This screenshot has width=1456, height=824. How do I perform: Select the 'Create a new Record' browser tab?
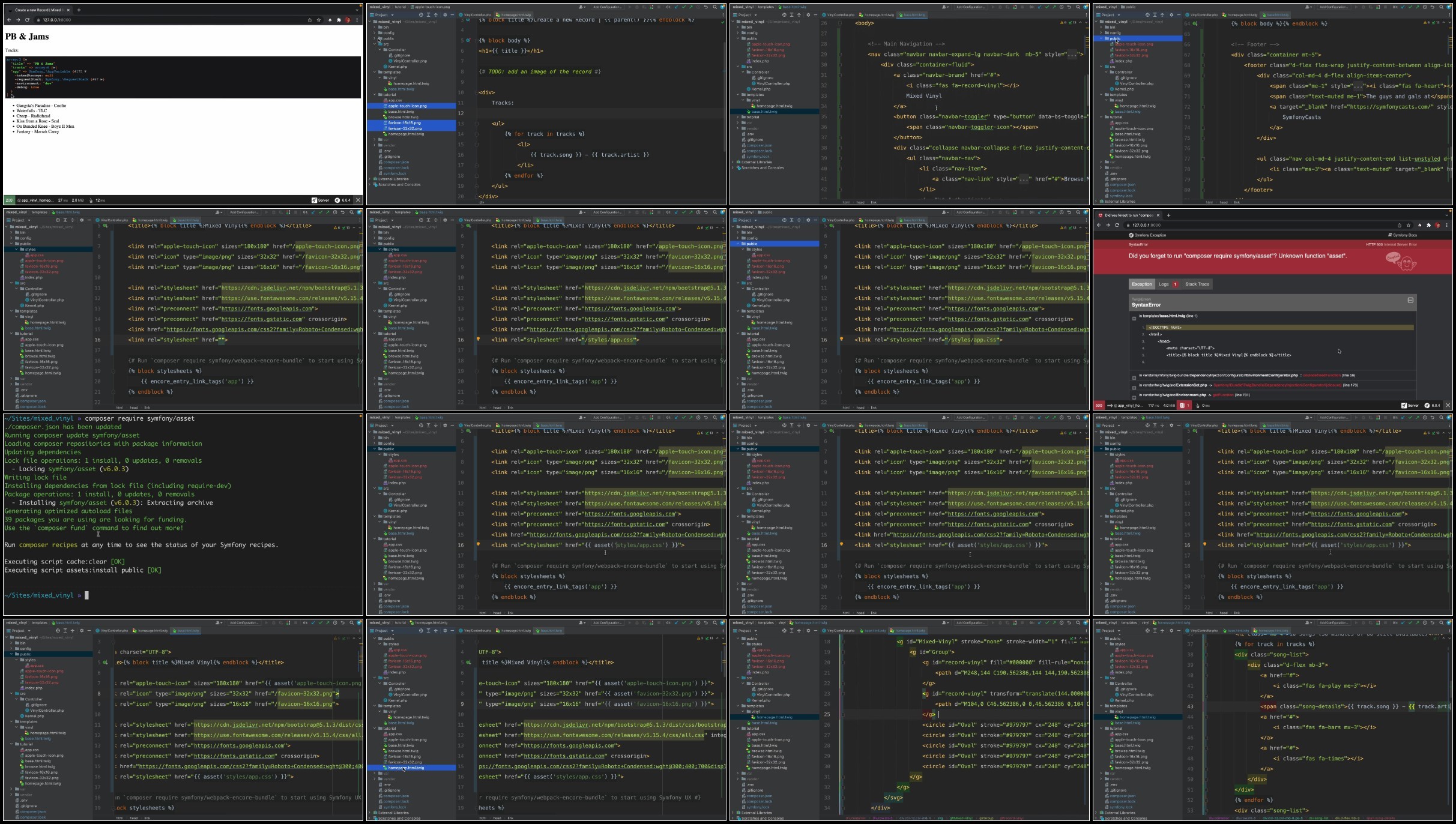click(40, 10)
